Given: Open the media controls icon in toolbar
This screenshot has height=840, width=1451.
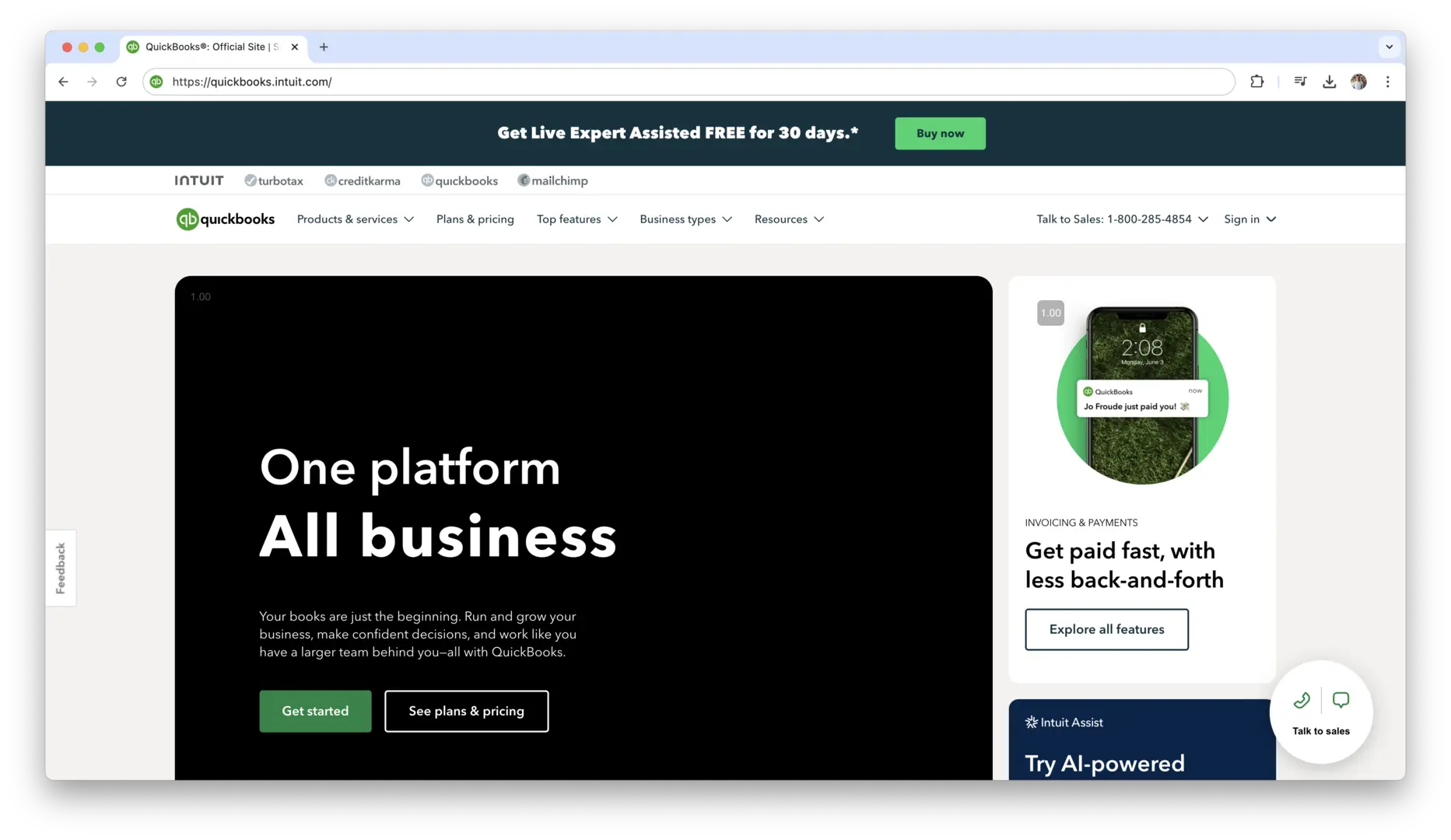Looking at the screenshot, I should pyautogui.click(x=1300, y=82).
